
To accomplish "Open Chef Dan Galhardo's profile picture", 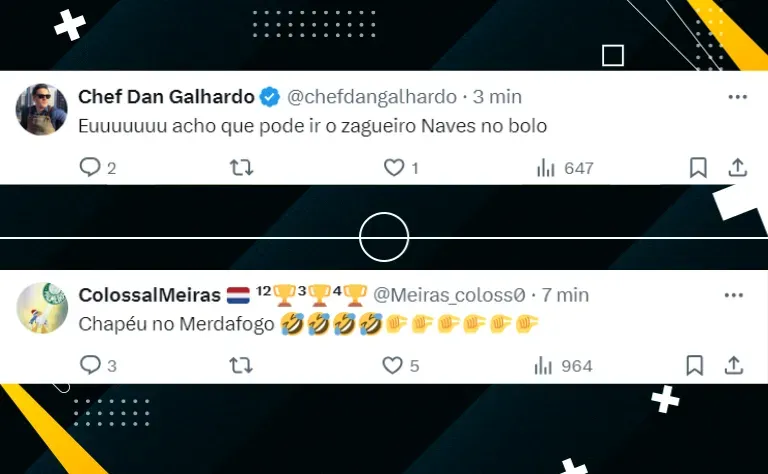I will point(42,109).
